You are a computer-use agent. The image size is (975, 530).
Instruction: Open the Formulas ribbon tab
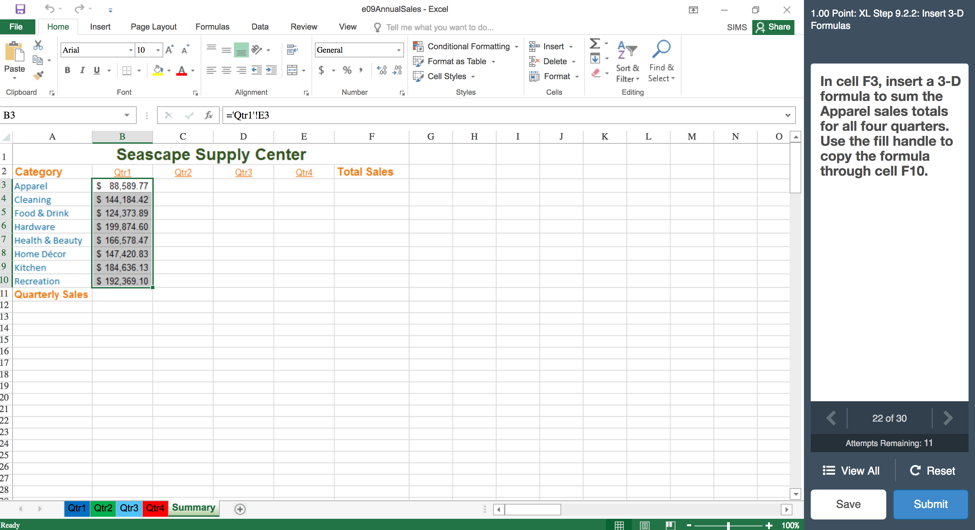click(x=212, y=27)
